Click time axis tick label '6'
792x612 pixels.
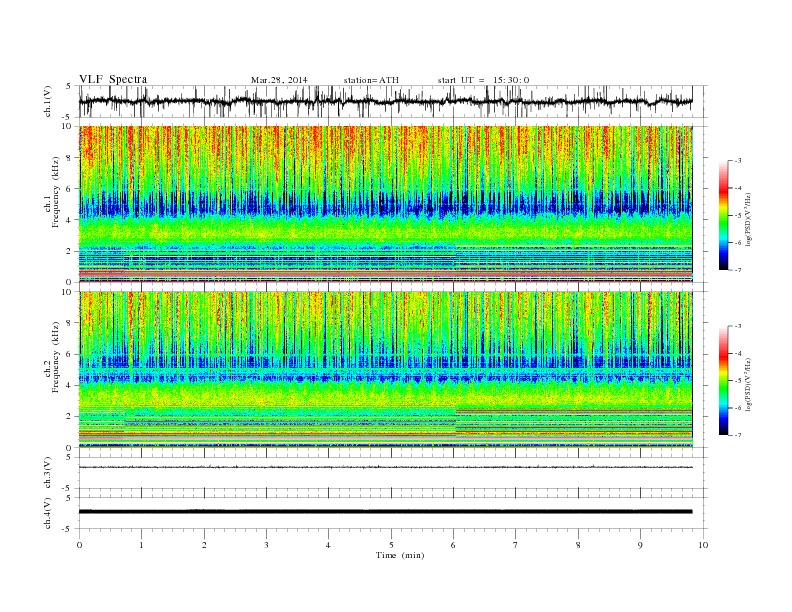click(x=453, y=545)
